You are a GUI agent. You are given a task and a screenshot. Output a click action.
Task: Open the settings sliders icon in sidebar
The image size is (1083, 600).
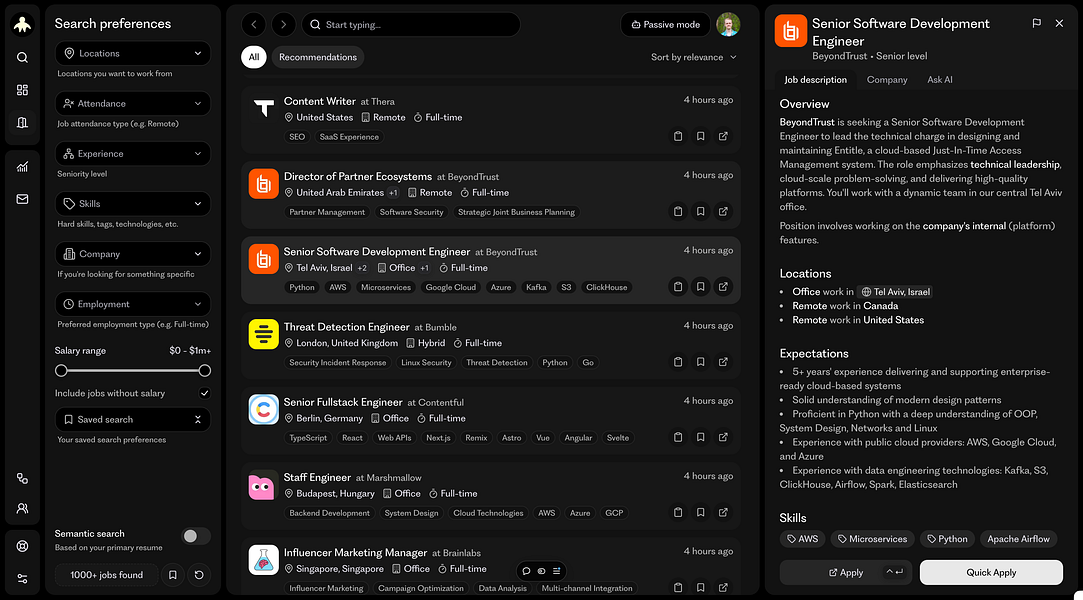(x=22, y=579)
